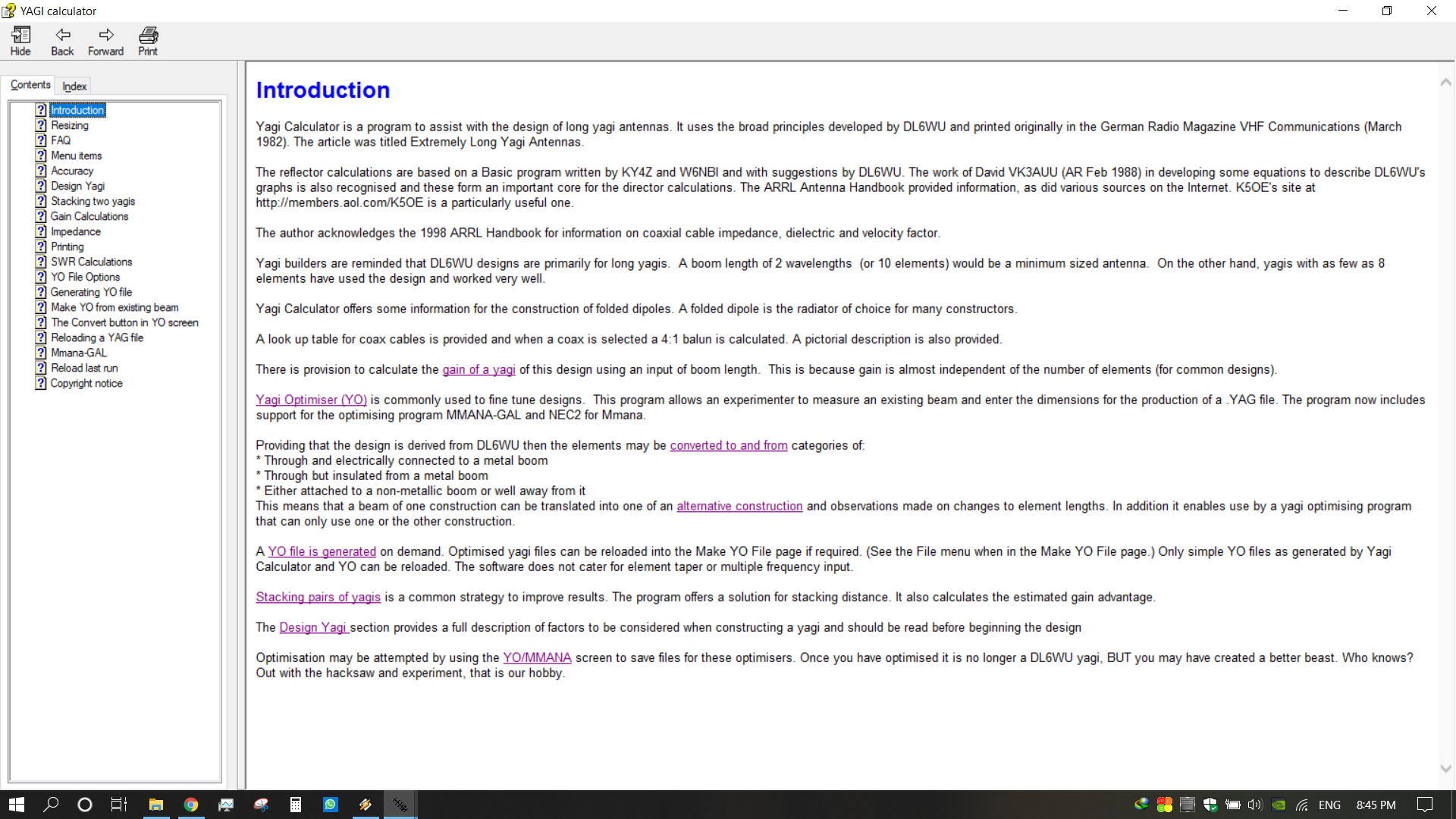Follow the Yagi Optimiser (YO) link

(311, 400)
